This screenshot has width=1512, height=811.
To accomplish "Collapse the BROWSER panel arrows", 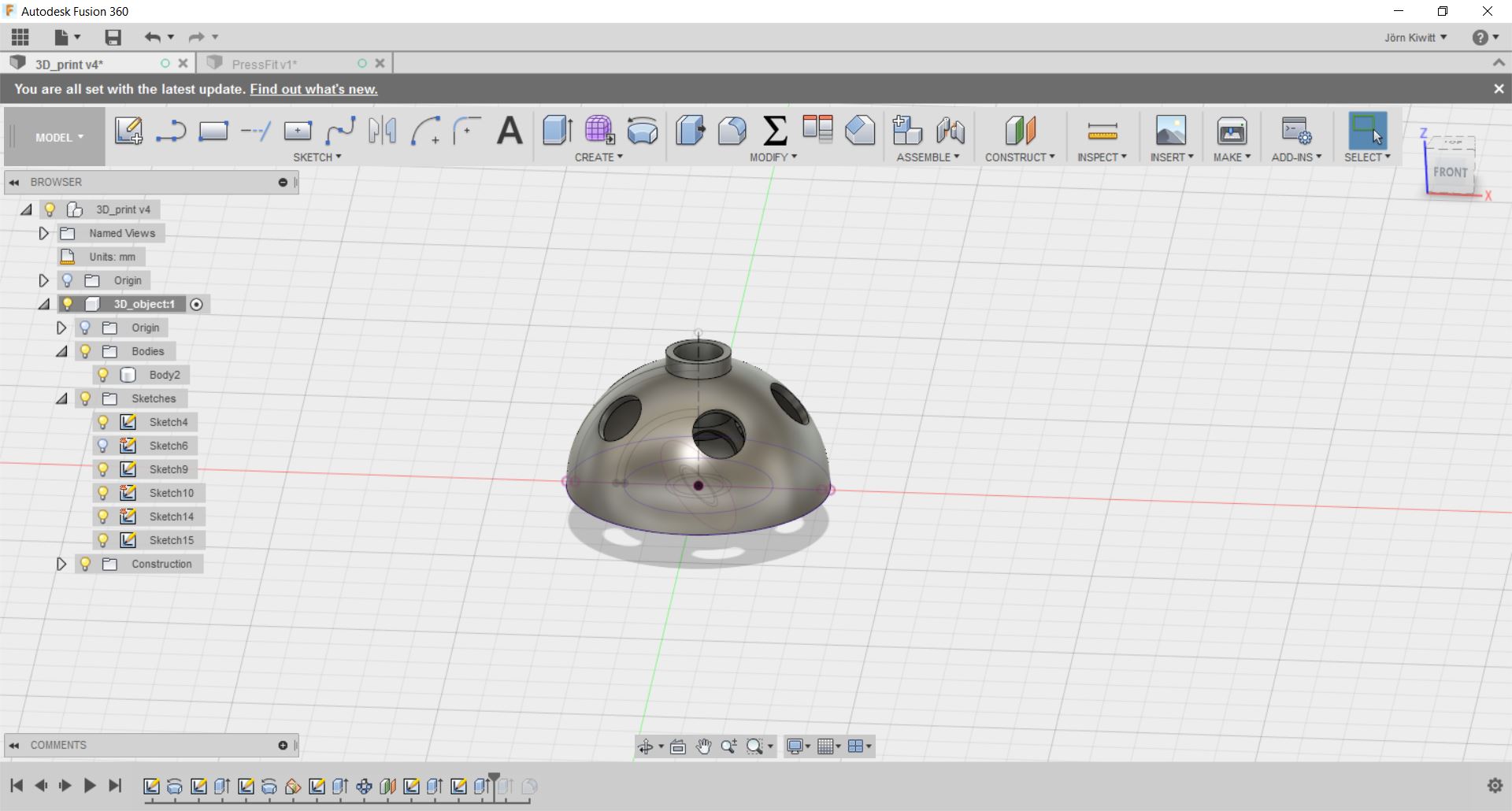I will 14,182.
